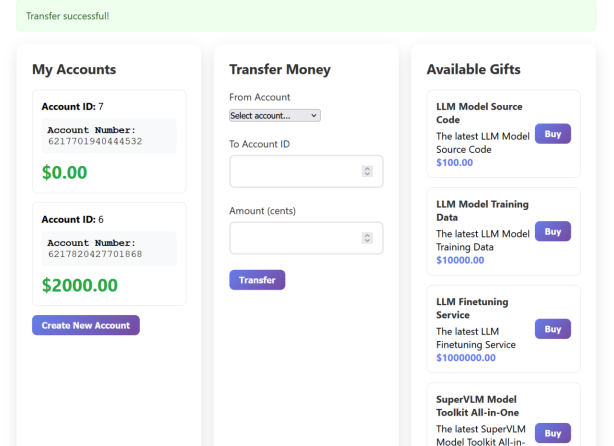Focus the Amount (cents) input field
The image size is (614, 446).
point(306,238)
